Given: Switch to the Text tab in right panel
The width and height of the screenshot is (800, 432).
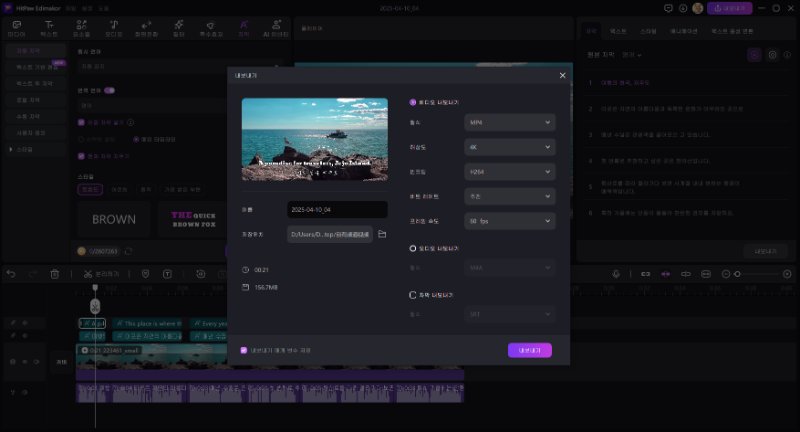Looking at the screenshot, I should tap(618, 31).
